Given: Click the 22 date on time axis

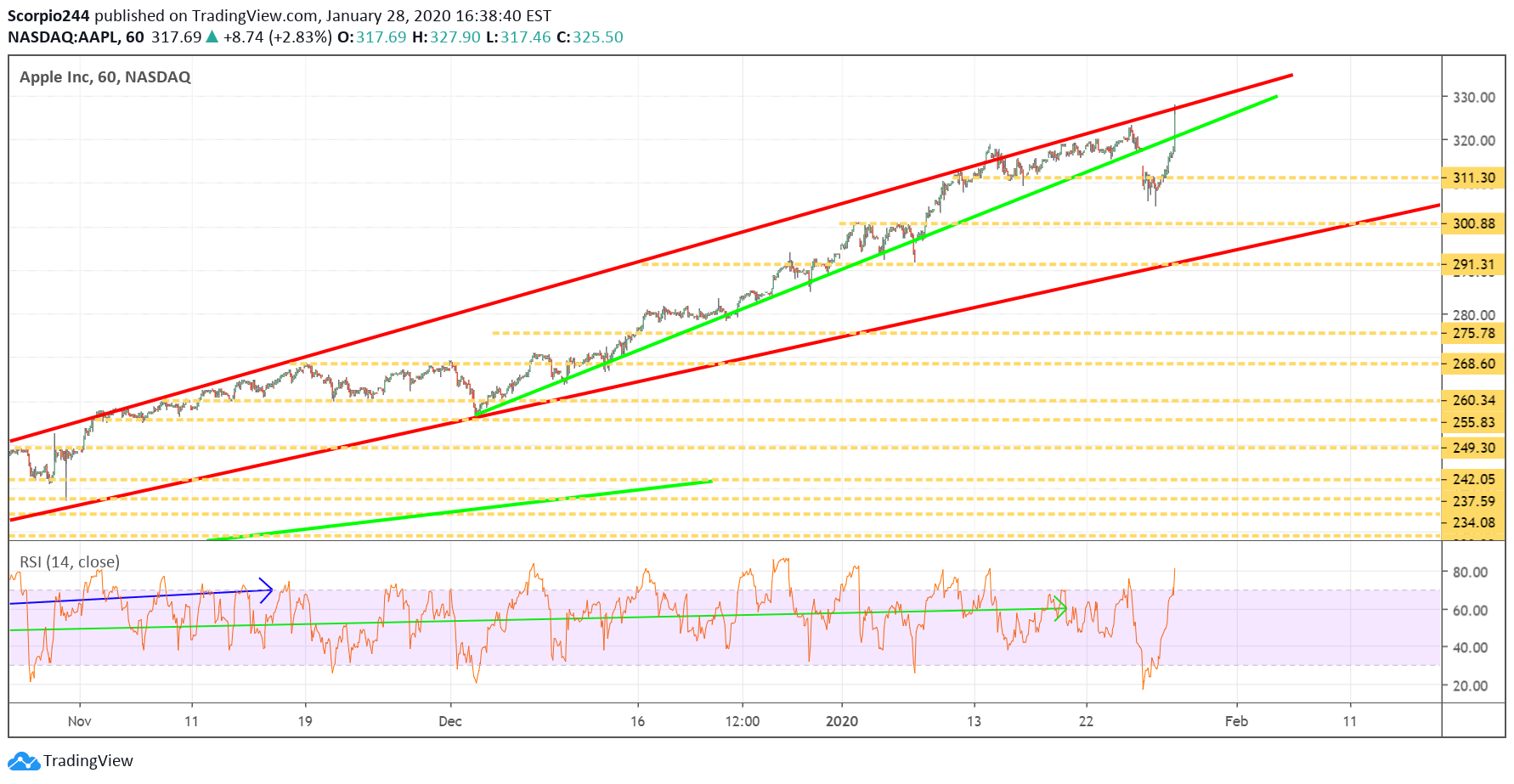Looking at the screenshot, I should pyautogui.click(x=1086, y=722).
